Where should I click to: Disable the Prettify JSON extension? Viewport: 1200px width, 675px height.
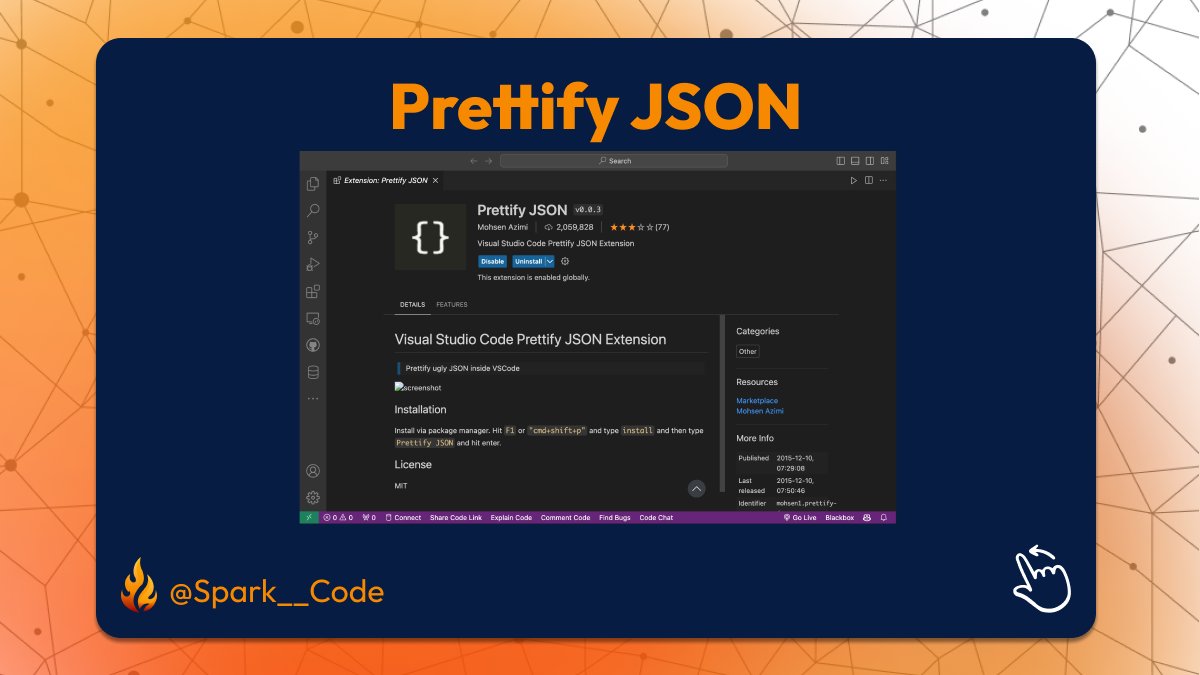click(x=493, y=261)
